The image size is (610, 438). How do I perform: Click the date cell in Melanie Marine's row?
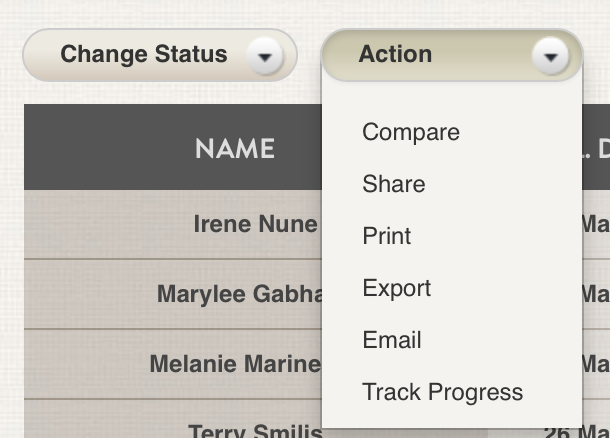tap(596, 364)
